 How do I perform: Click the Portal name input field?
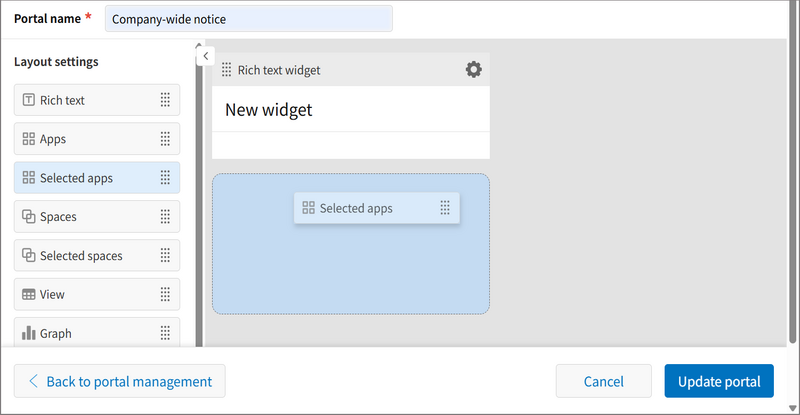[x=248, y=19]
